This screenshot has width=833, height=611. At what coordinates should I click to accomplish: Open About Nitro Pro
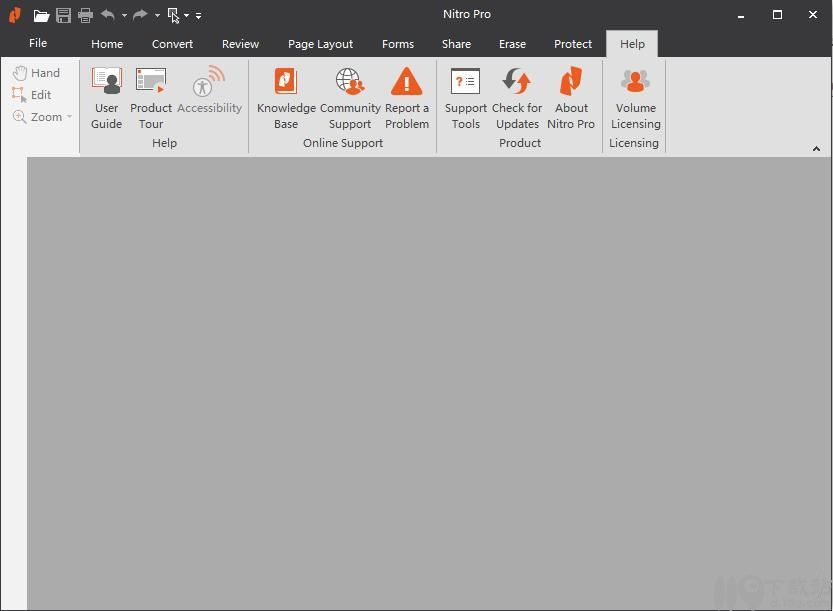tap(571, 98)
